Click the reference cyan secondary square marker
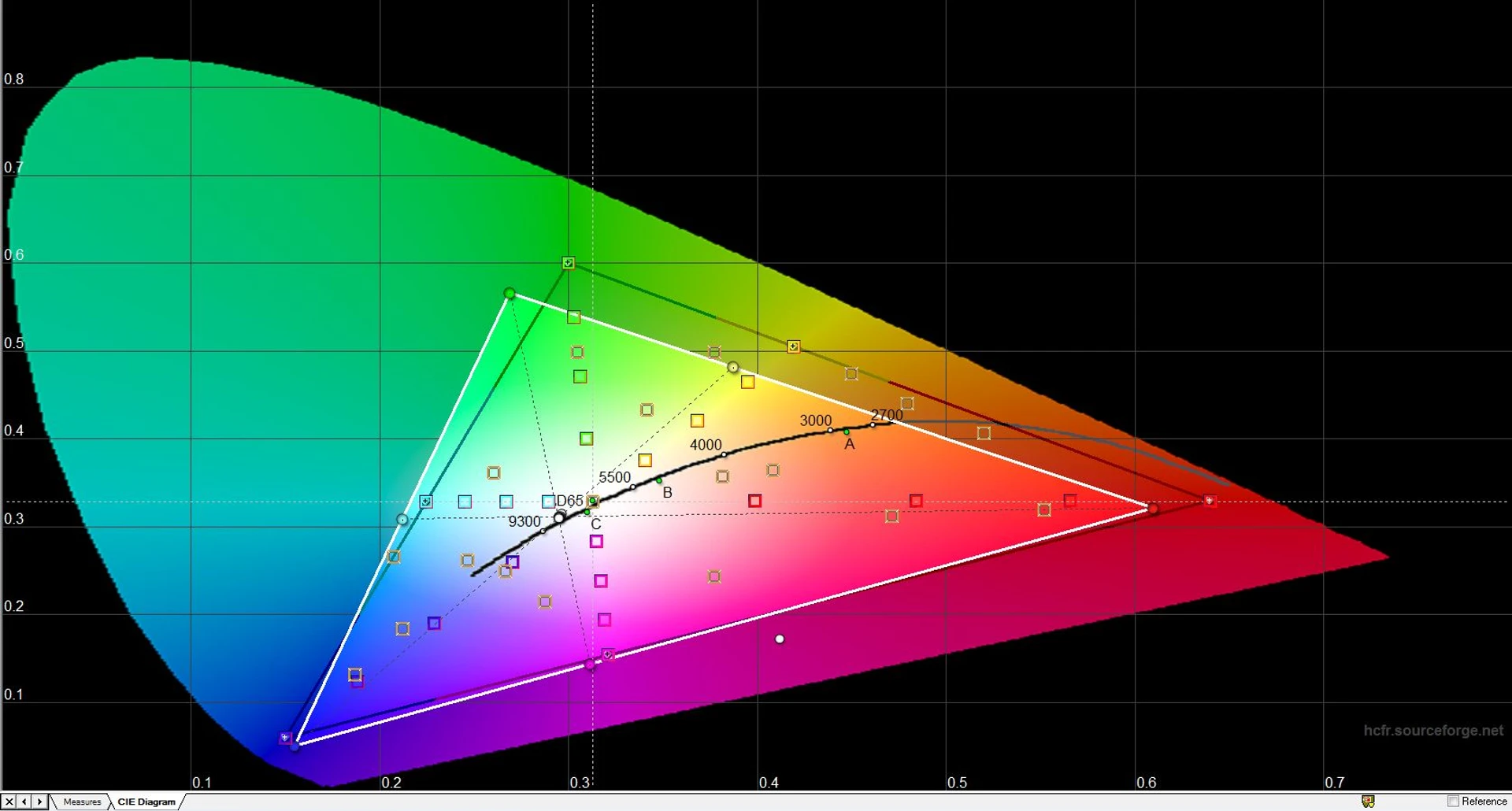Image resolution: width=1512 pixels, height=811 pixels. 426,502
